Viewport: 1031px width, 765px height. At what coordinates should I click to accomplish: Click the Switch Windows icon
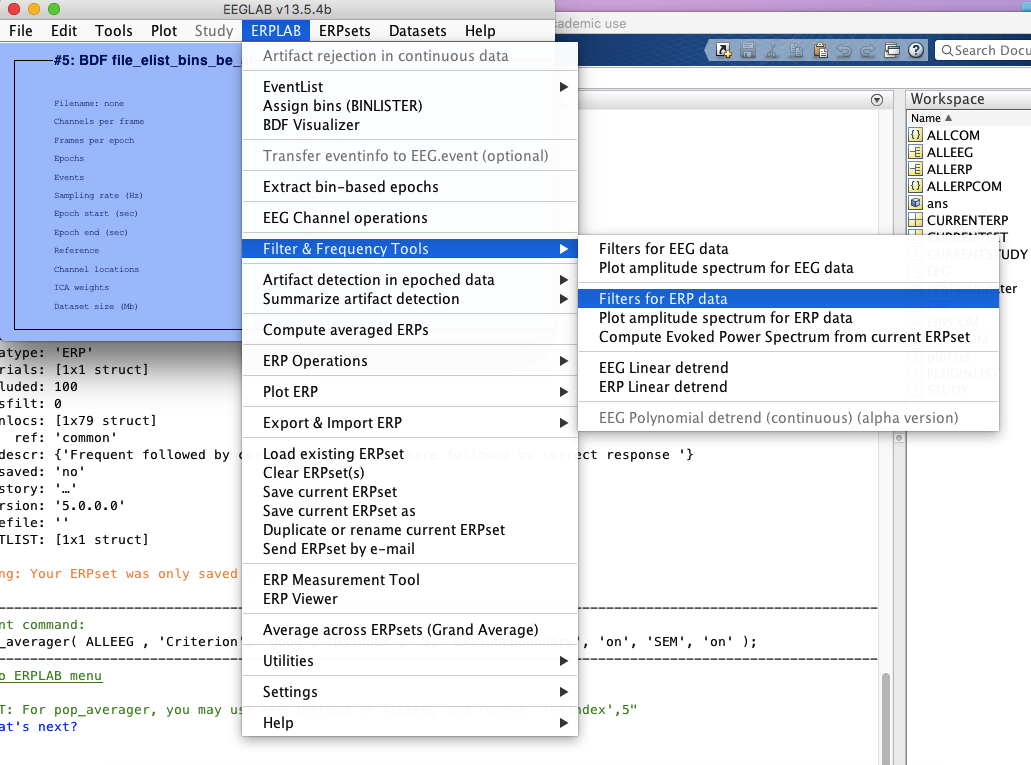[x=892, y=51]
